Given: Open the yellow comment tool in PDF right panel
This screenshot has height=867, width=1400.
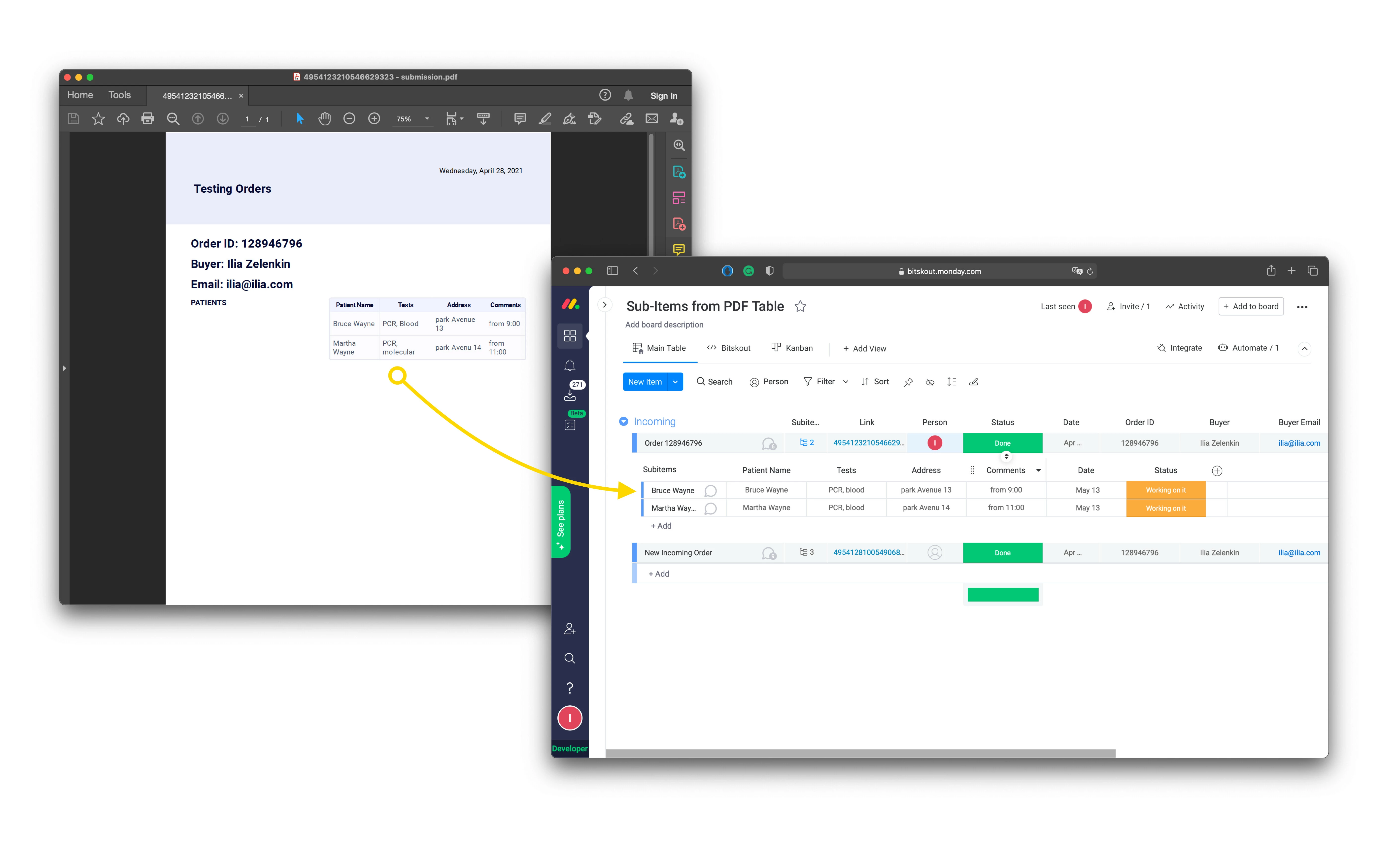Looking at the screenshot, I should tap(679, 250).
